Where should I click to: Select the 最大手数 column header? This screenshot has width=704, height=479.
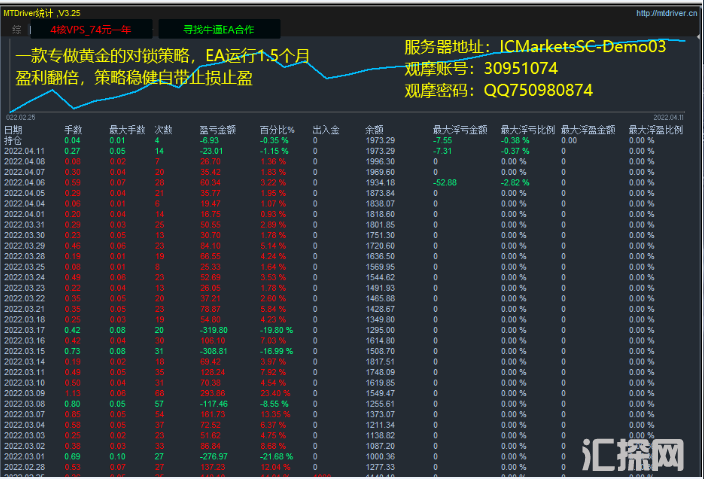point(126,129)
